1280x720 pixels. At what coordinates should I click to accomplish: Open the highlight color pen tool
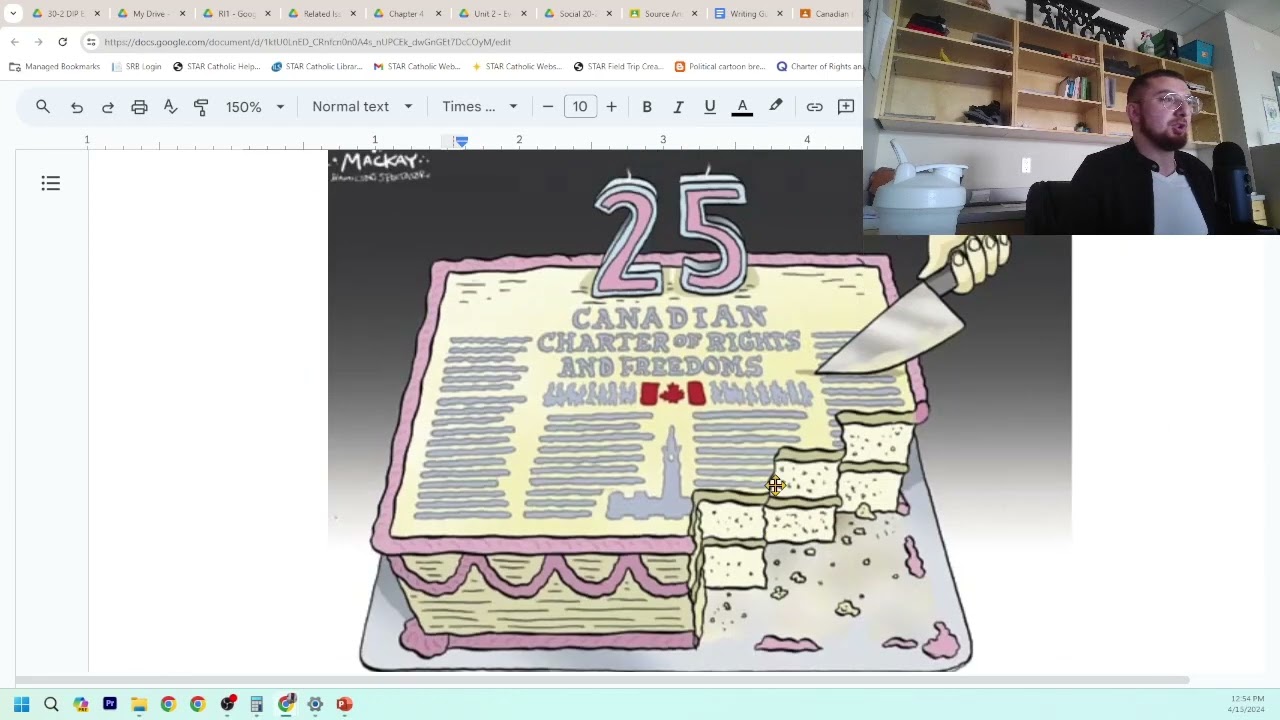(x=775, y=106)
